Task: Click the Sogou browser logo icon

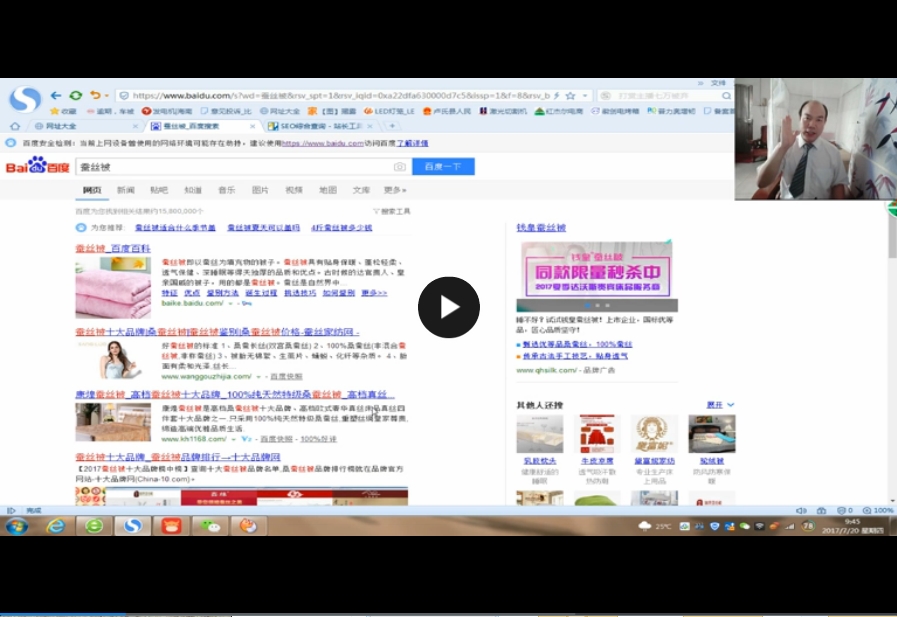Action: (25, 98)
